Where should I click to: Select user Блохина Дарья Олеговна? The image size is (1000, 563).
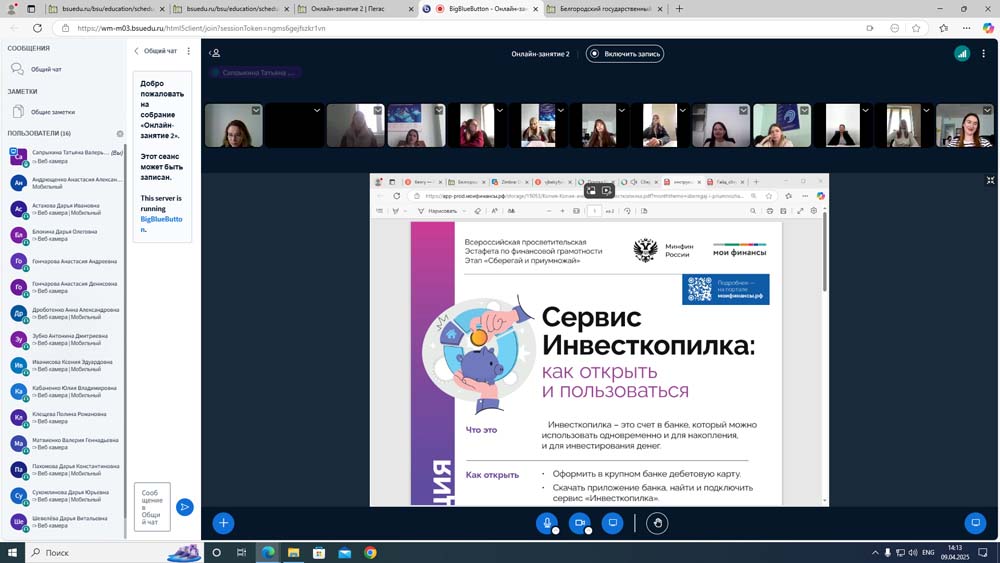point(66,235)
